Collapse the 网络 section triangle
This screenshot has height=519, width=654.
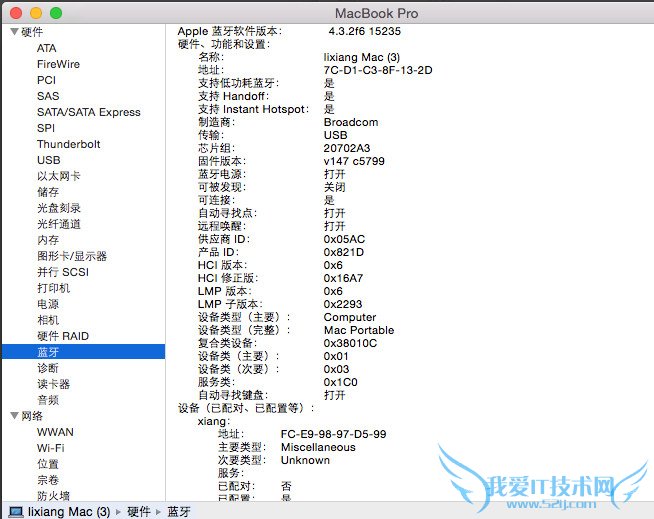[x=15, y=416]
